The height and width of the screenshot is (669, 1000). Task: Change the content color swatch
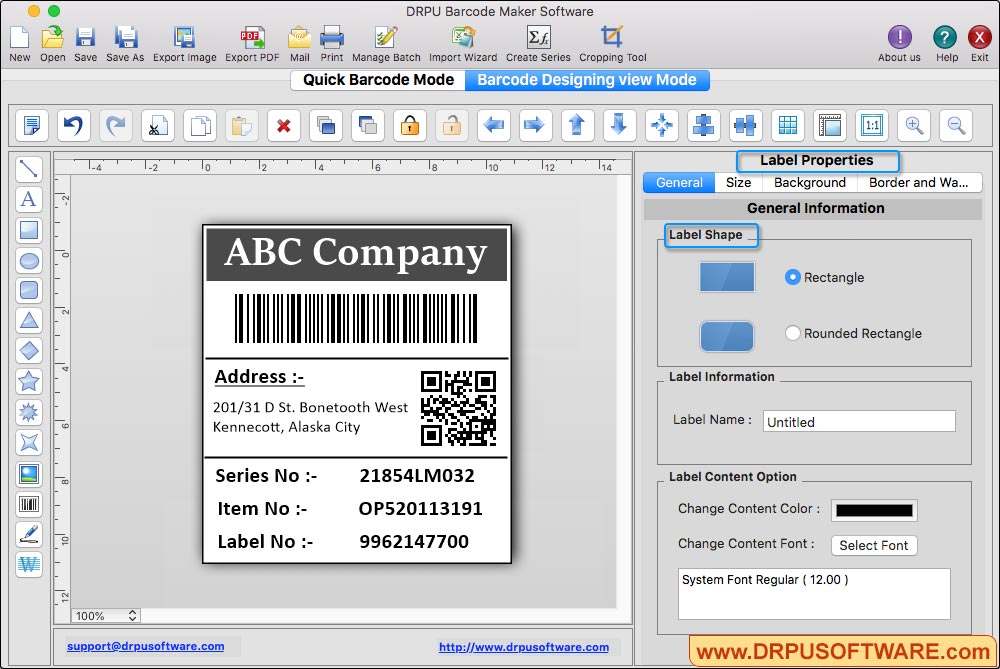click(x=874, y=510)
